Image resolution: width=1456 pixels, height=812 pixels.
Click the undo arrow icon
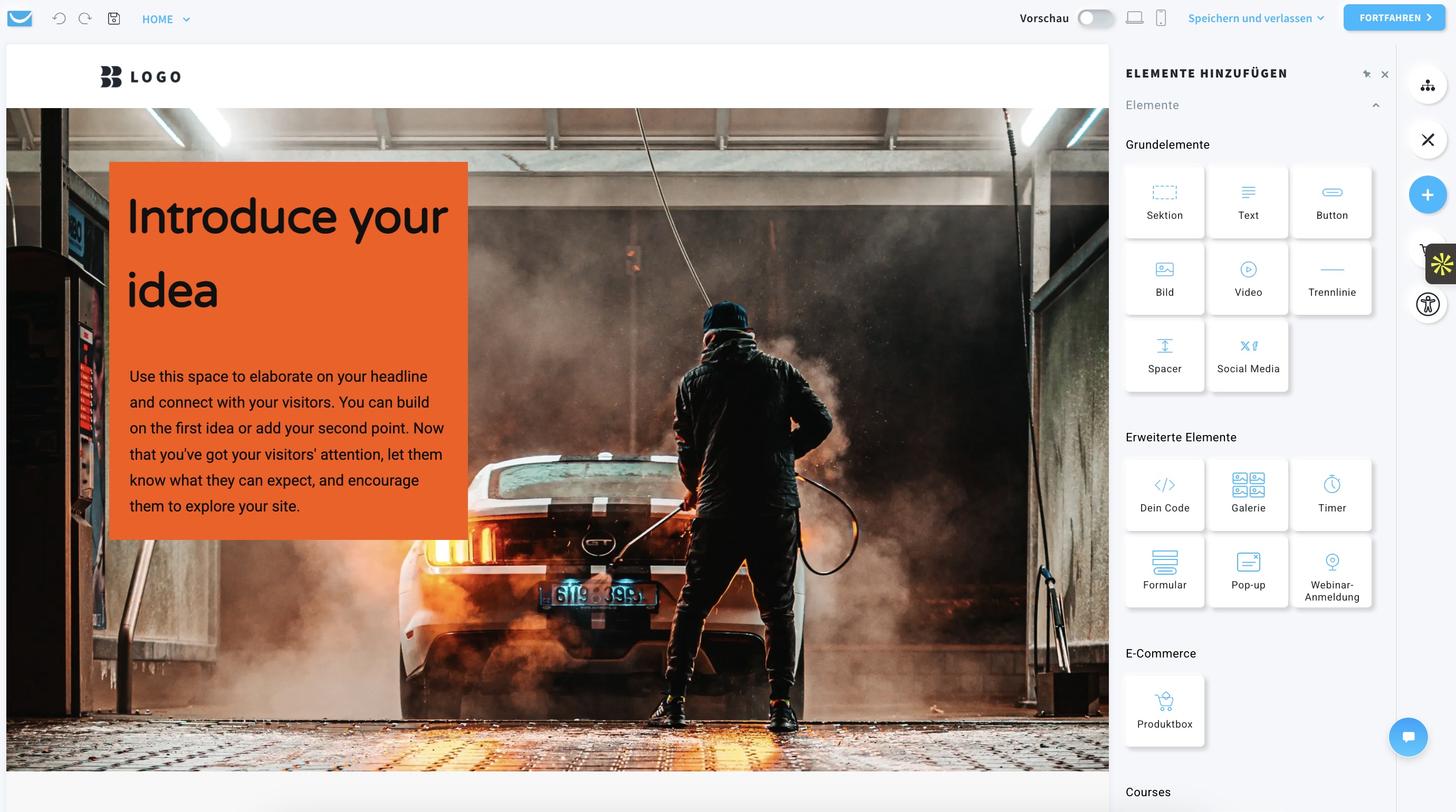[x=59, y=18]
